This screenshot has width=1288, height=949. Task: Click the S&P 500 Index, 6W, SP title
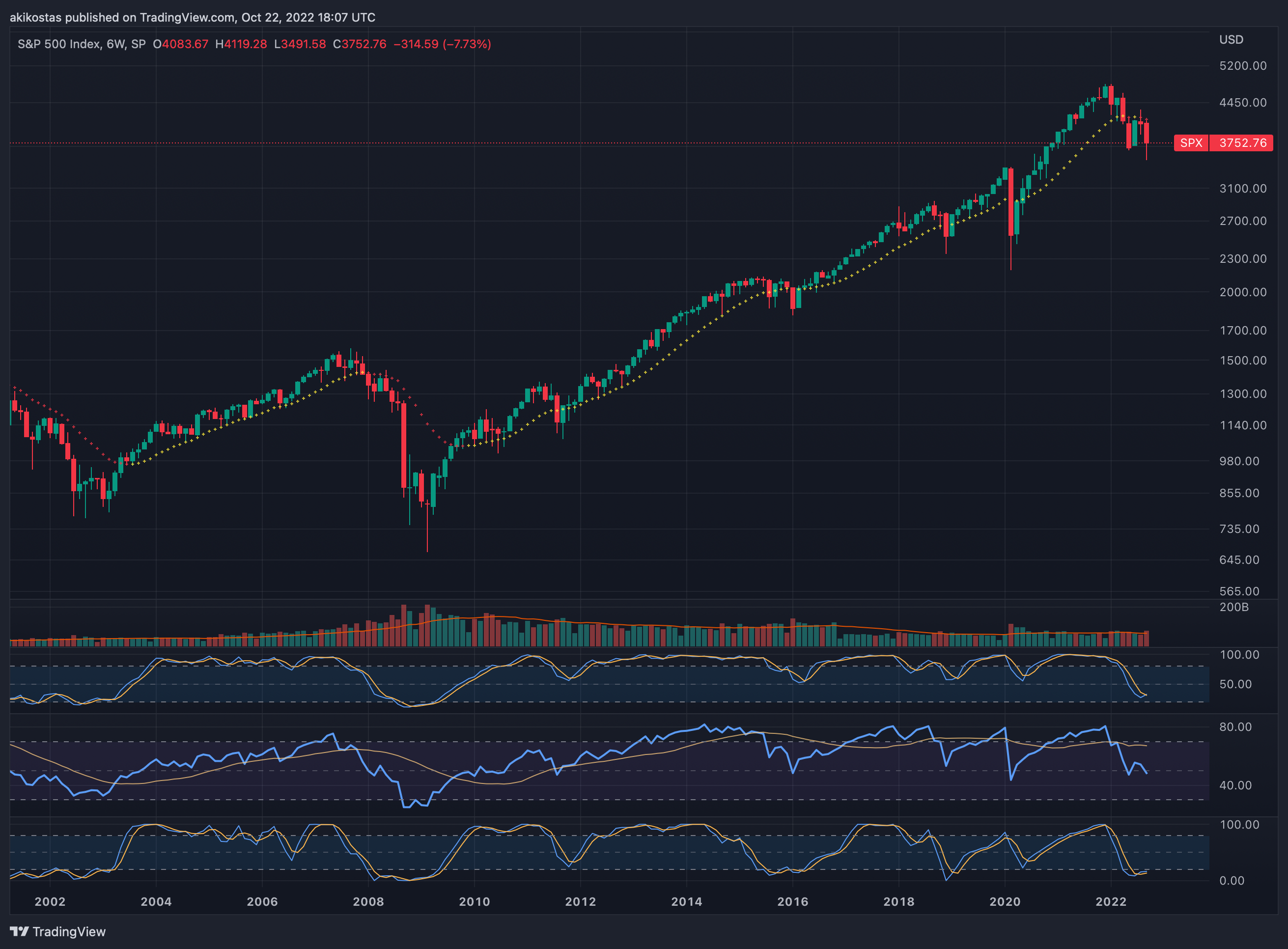point(82,44)
